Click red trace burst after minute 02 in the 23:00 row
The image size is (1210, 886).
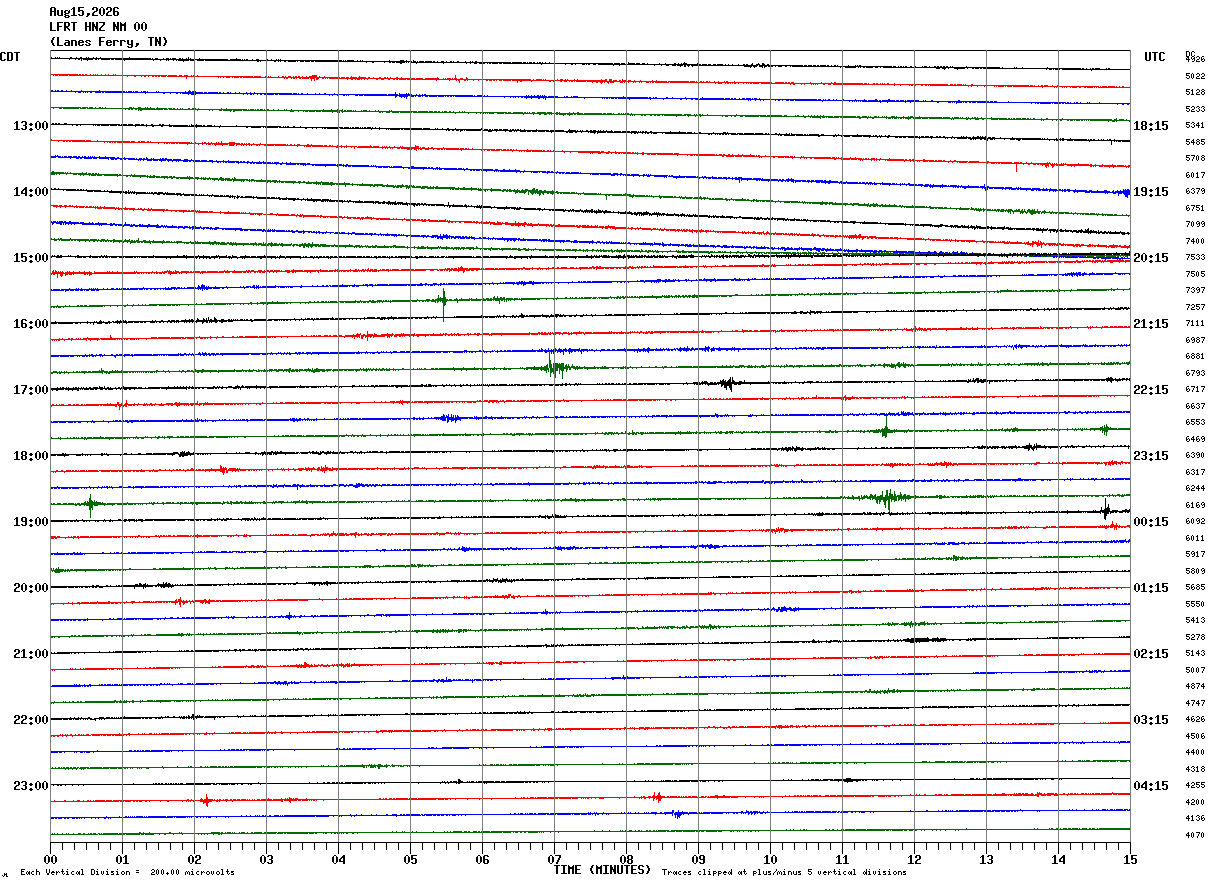click(206, 800)
